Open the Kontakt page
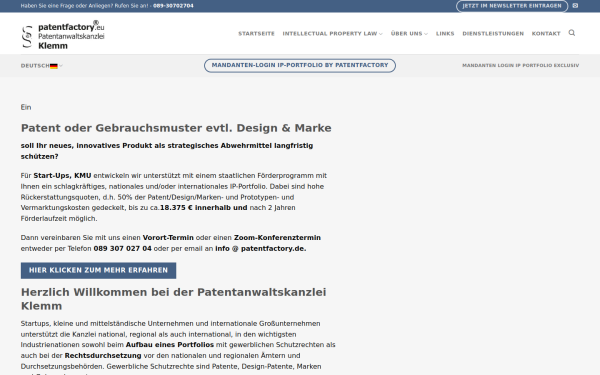The height and width of the screenshot is (375, 600). point(546,34)
